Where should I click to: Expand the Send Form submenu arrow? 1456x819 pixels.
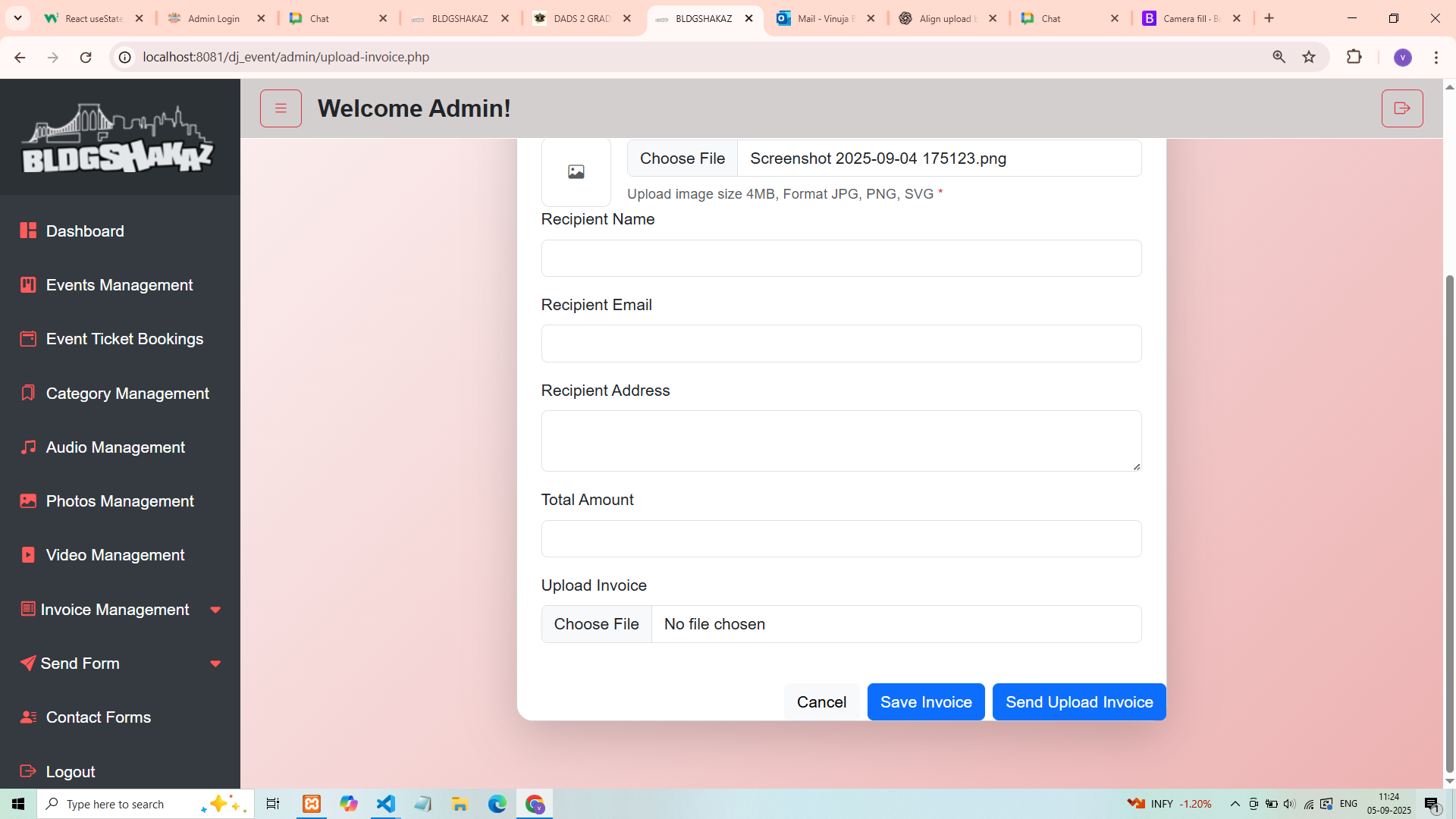click(215, 664)
